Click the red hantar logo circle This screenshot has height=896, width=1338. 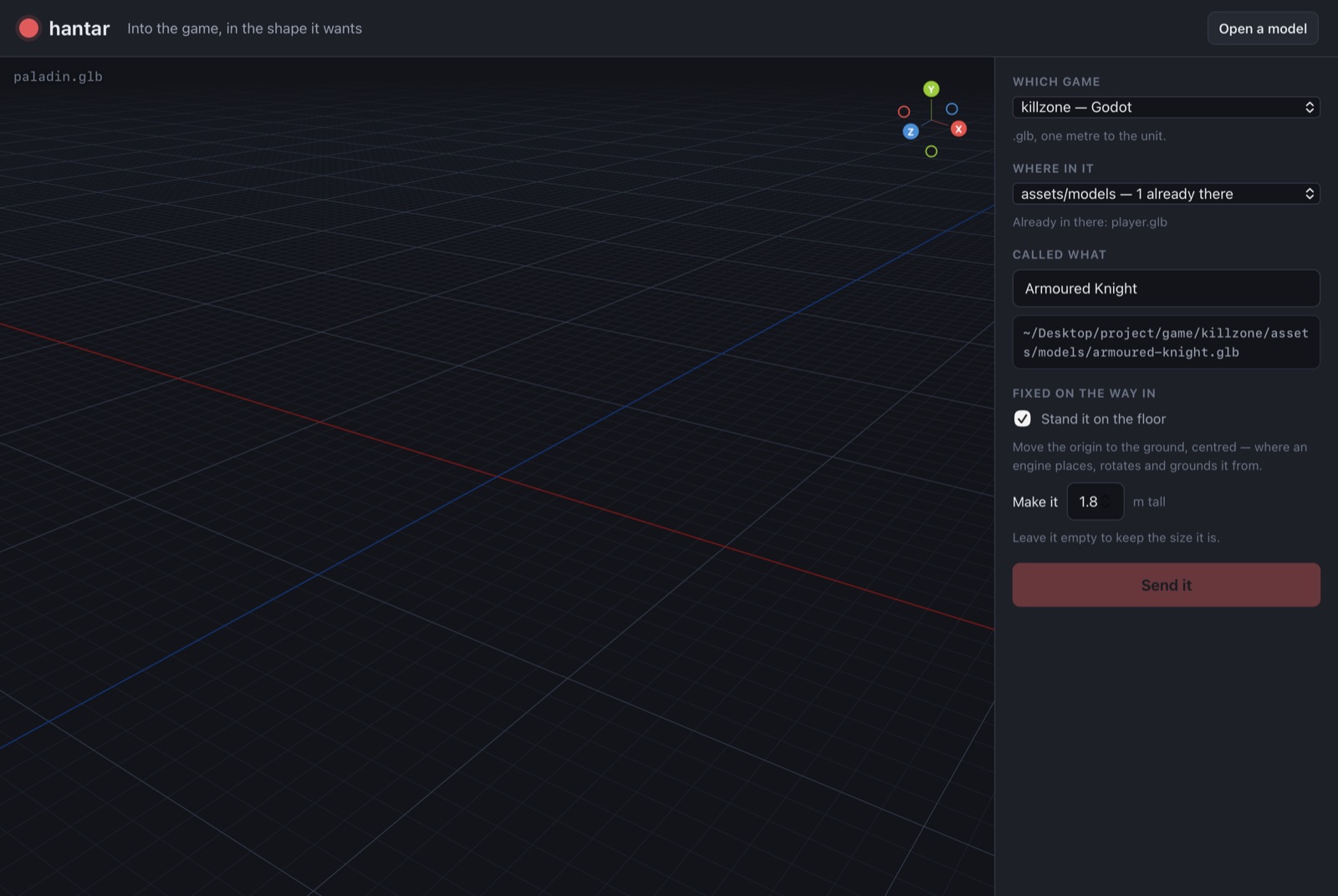pos(28,28)
